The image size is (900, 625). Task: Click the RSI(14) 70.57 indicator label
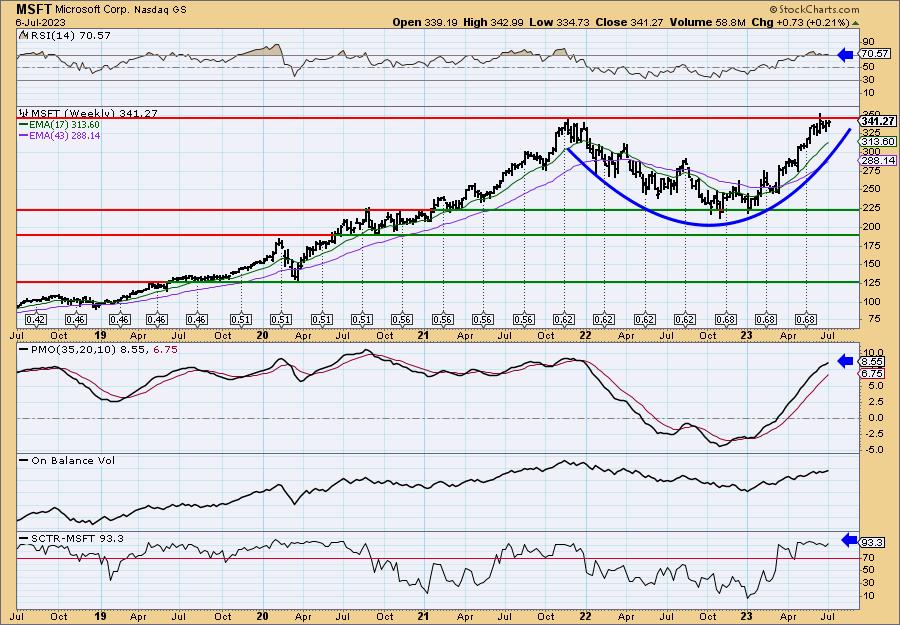click(69, 36)
